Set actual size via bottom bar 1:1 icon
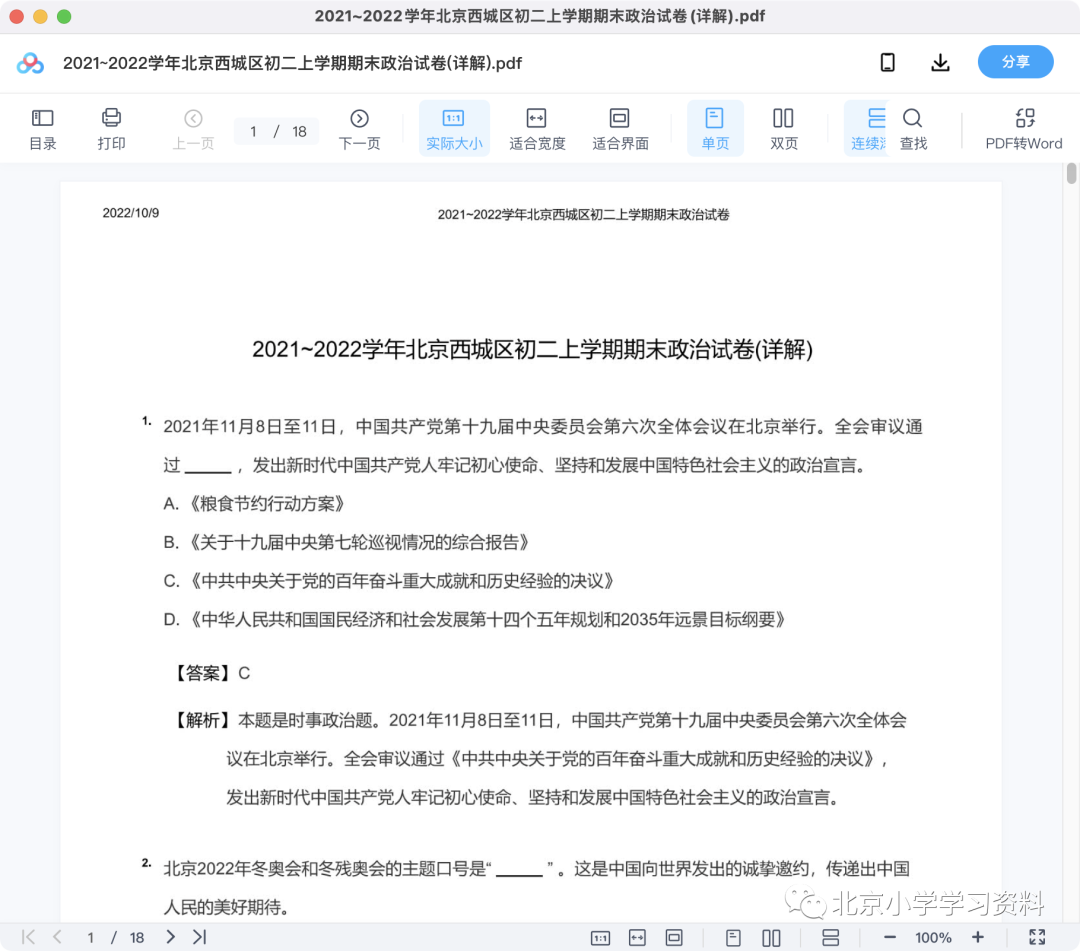The height and width of the screenshot is (951, 1080). tap(601, 937)
